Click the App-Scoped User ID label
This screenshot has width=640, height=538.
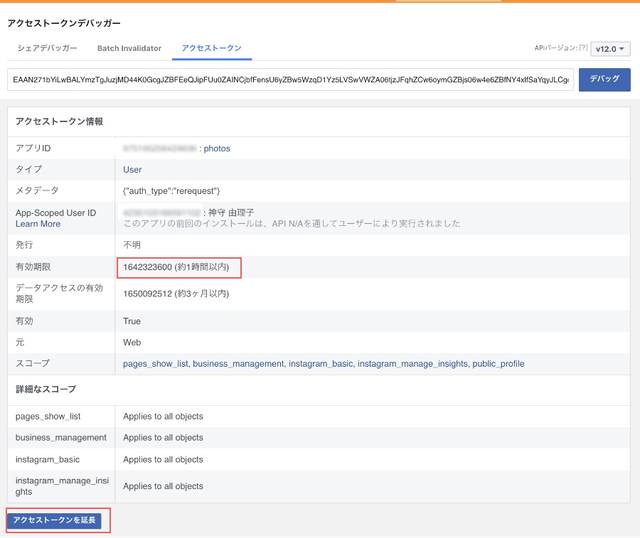point(56,213)
